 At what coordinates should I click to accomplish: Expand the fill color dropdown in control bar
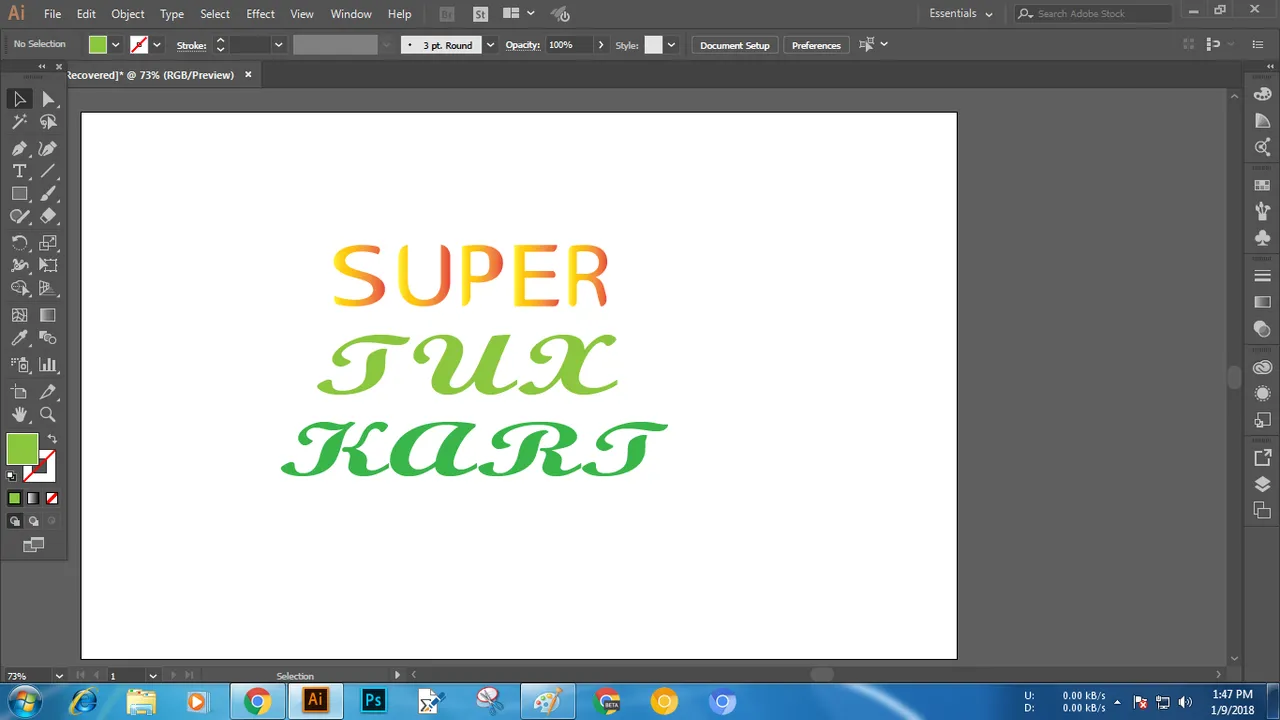116,45
